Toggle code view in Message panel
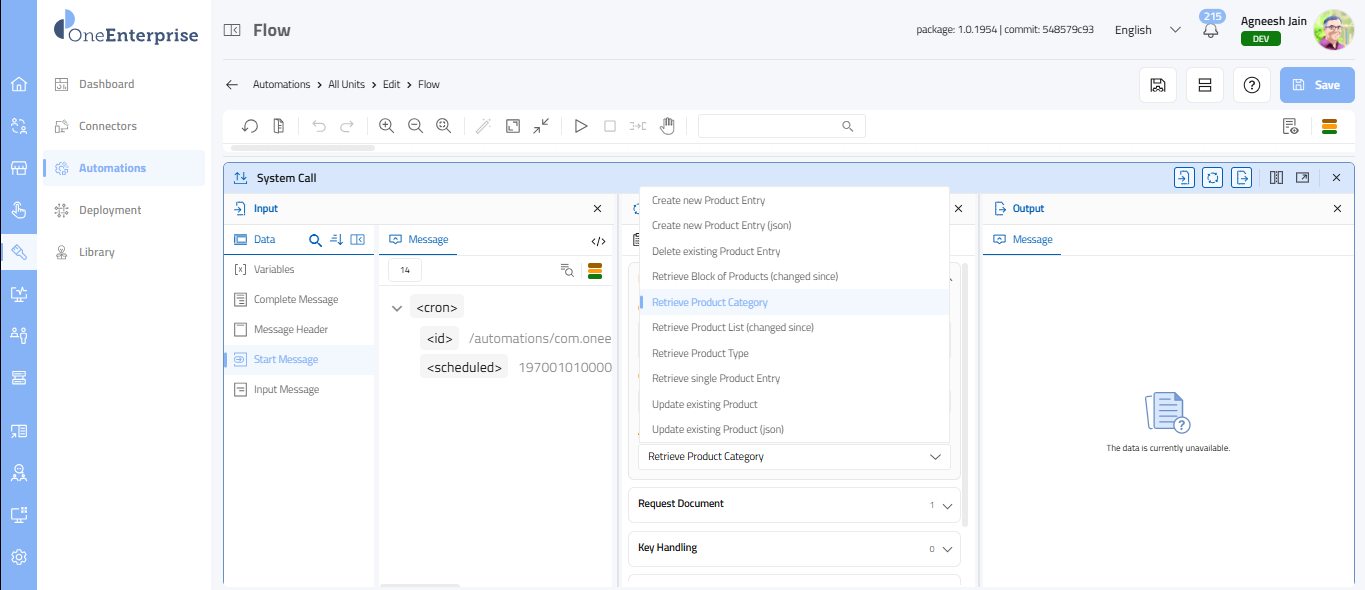 click(598, 241)
